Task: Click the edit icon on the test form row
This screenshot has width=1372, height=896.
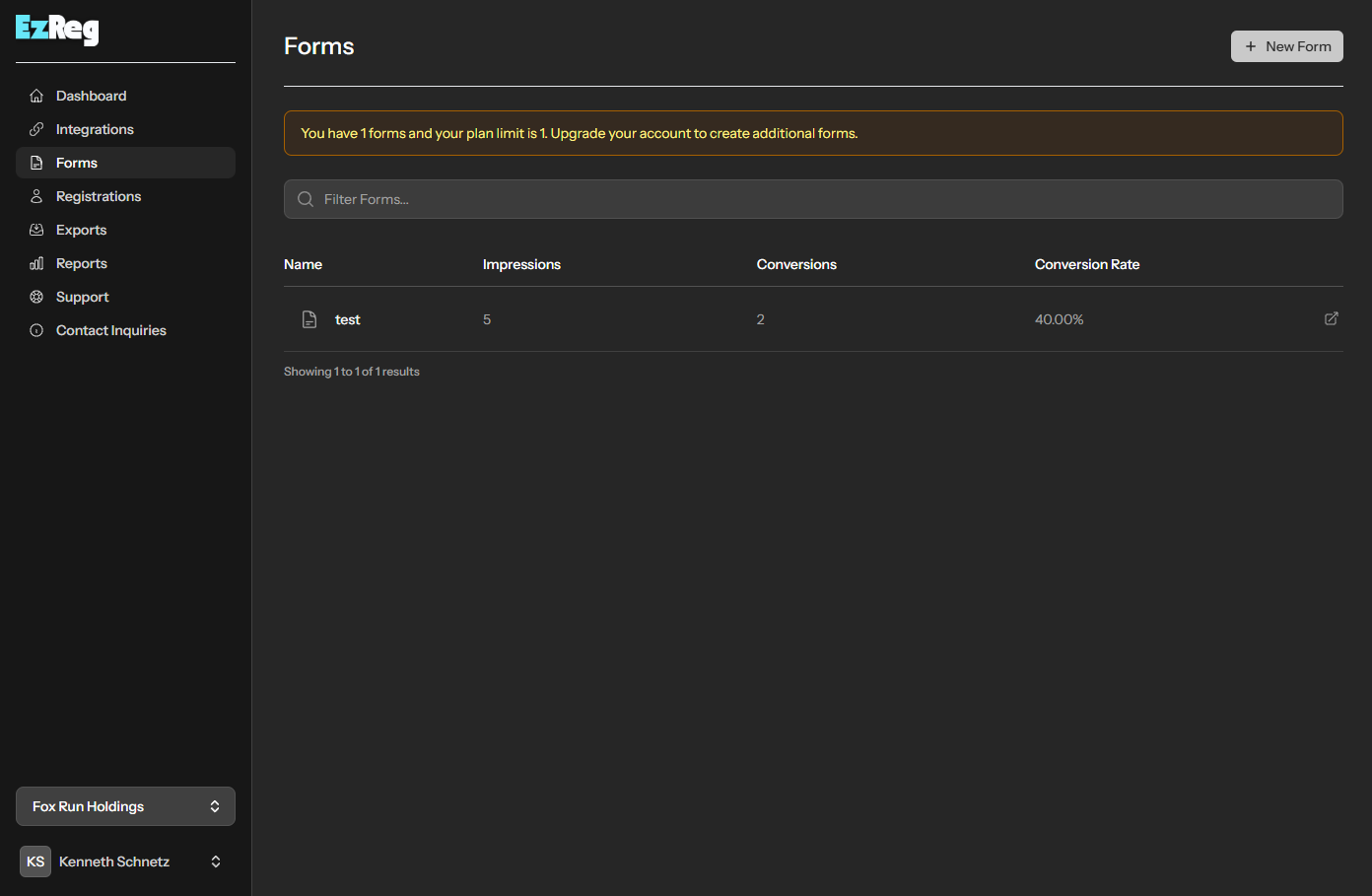Action: [1332, 318]
